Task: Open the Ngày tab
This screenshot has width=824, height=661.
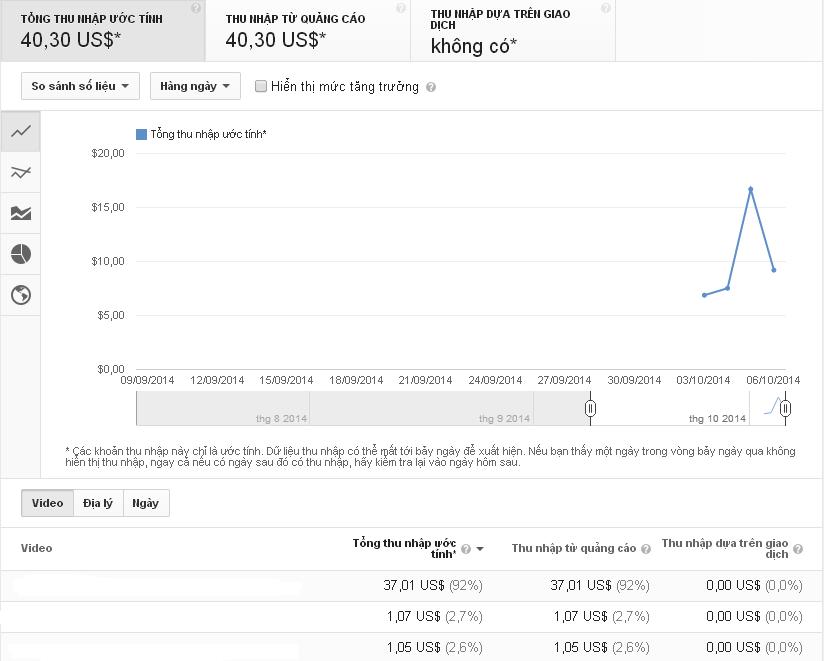Action: tap(146, 503)
